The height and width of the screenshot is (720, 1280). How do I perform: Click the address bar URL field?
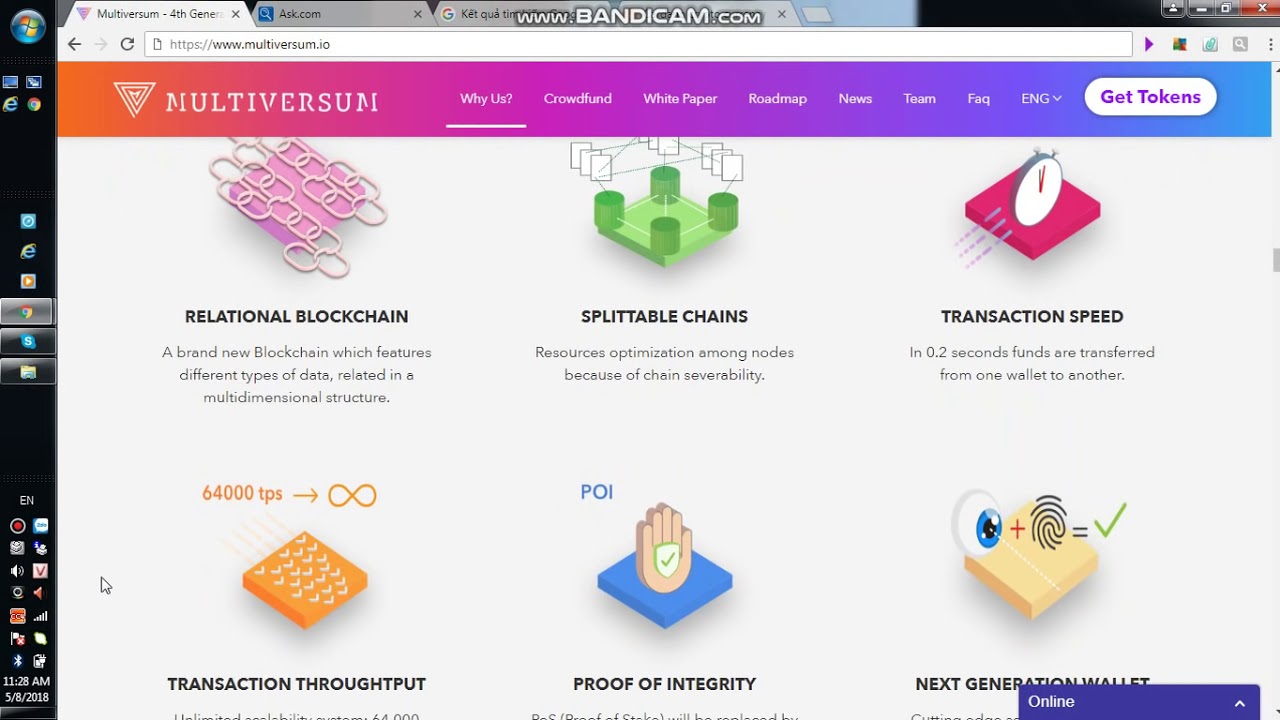638,44
